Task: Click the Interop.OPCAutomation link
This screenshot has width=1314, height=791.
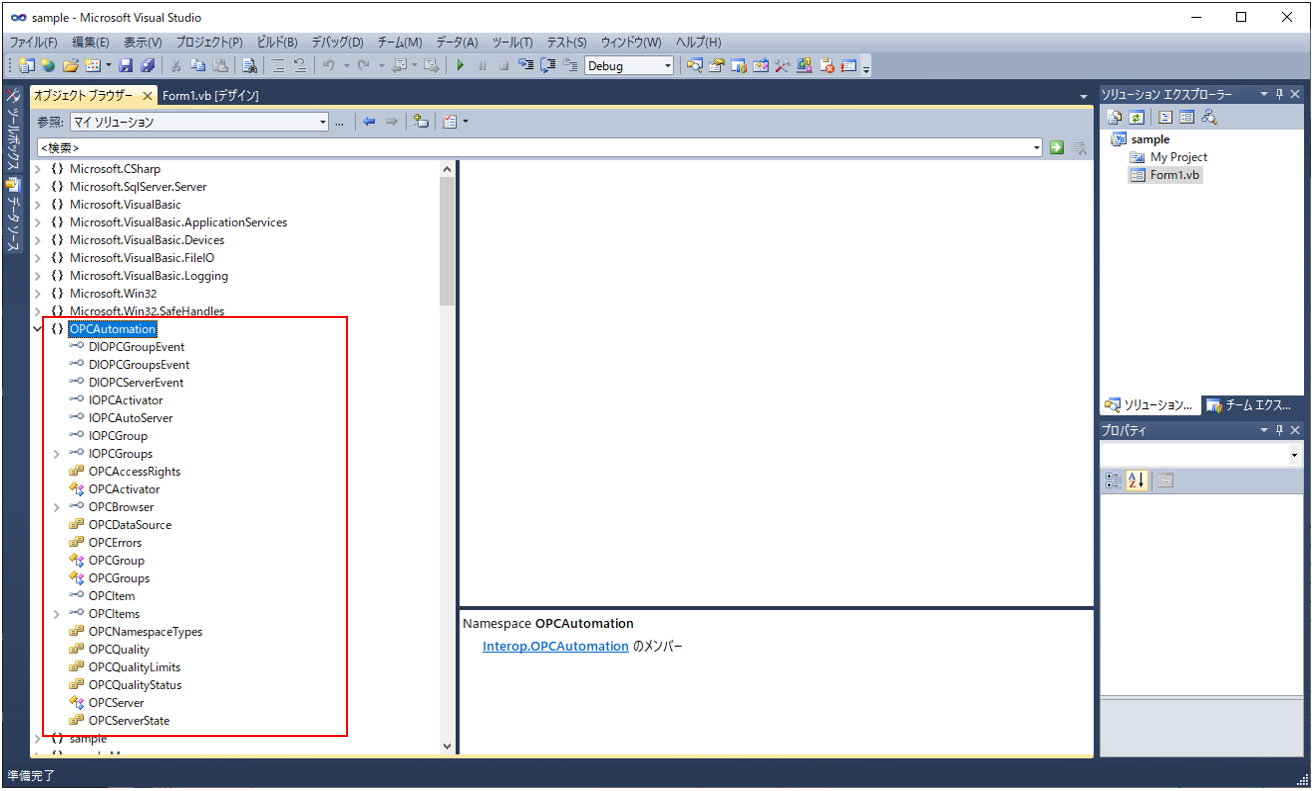Action: tap(555, 646)
